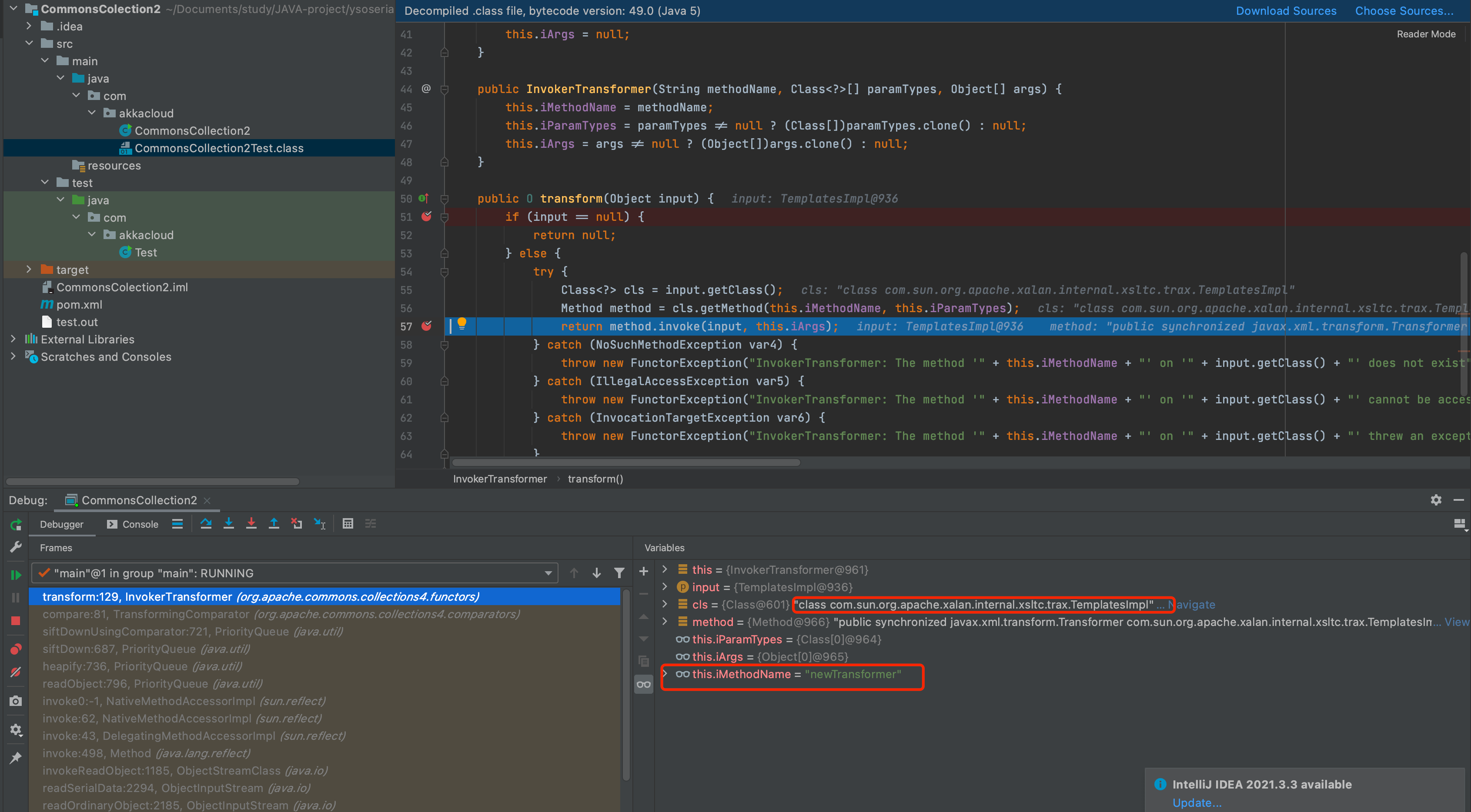Toggle Mute Breakpoints icon
The image size is (1471, 812).
[x=16, y=672]
